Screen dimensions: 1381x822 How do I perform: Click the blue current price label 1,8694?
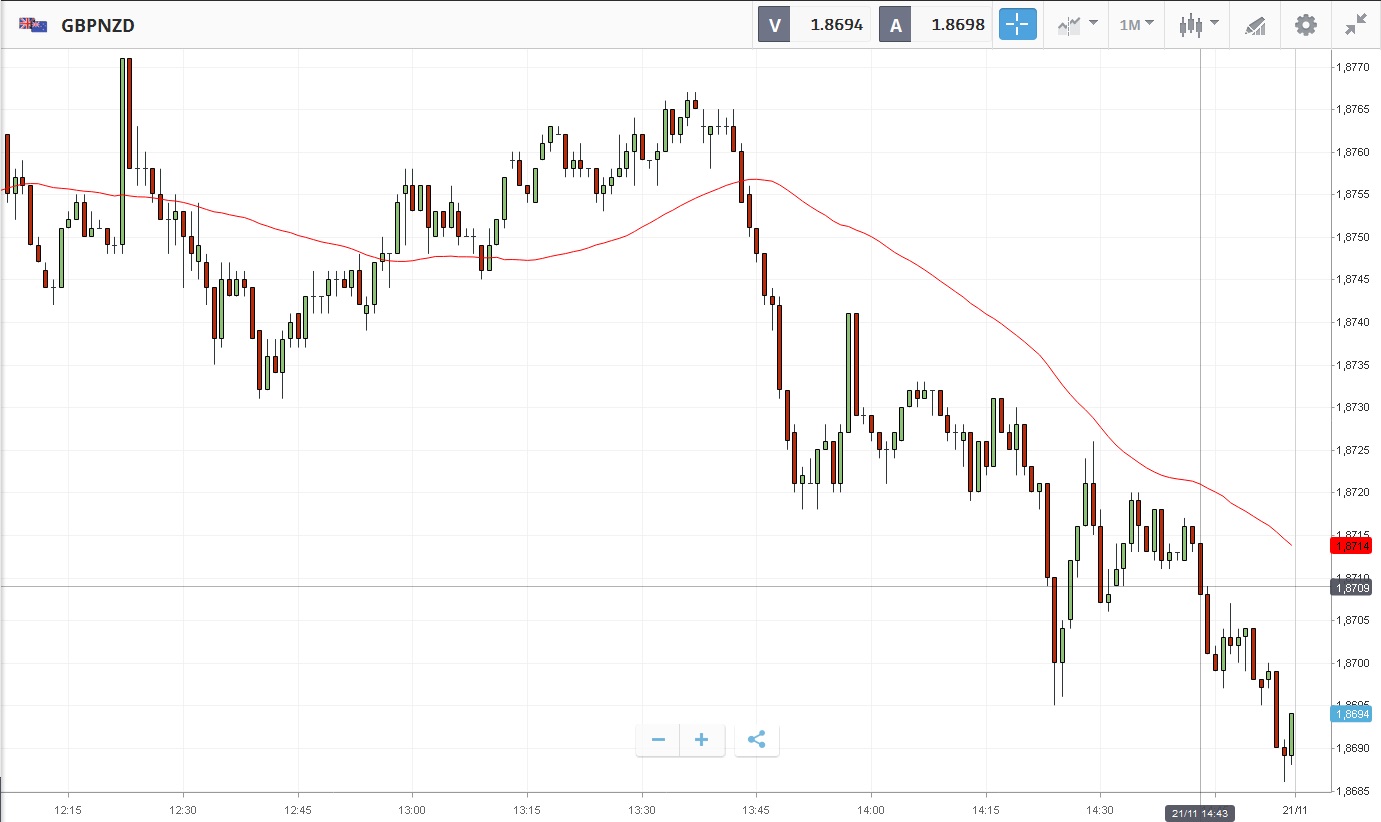1350,713
